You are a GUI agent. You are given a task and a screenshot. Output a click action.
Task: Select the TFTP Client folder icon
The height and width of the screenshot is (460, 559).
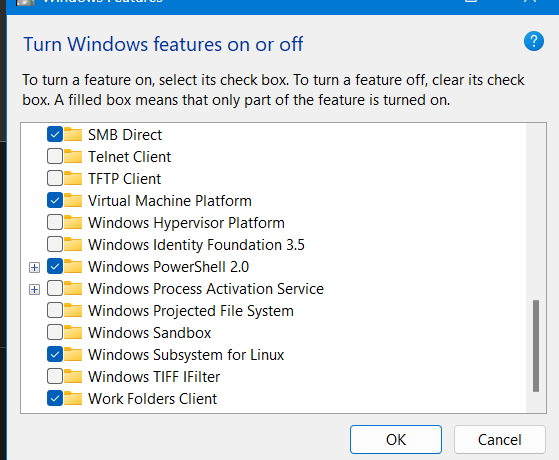click(73, 178)
